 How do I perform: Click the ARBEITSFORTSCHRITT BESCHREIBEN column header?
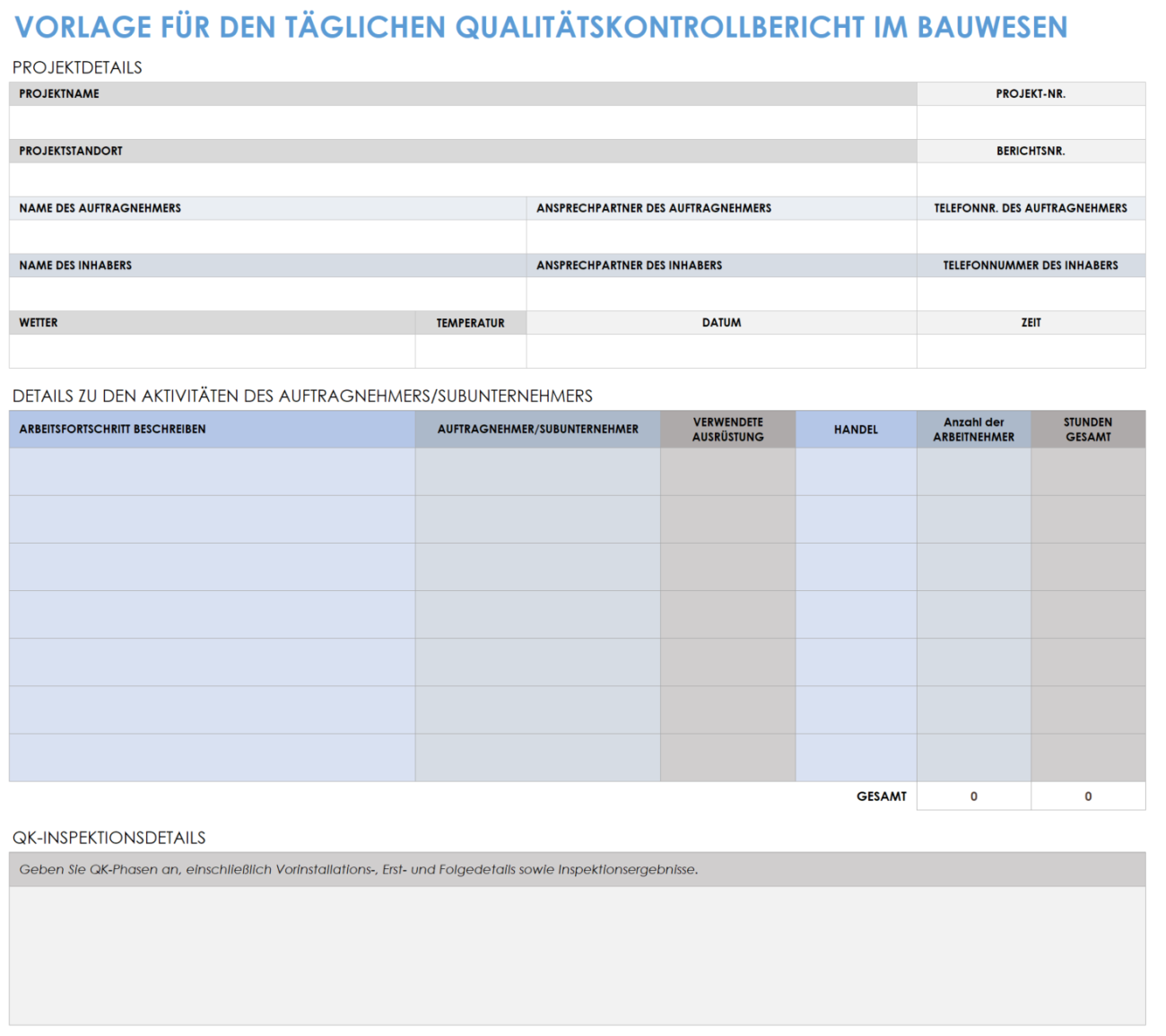(x=213, y=430)
